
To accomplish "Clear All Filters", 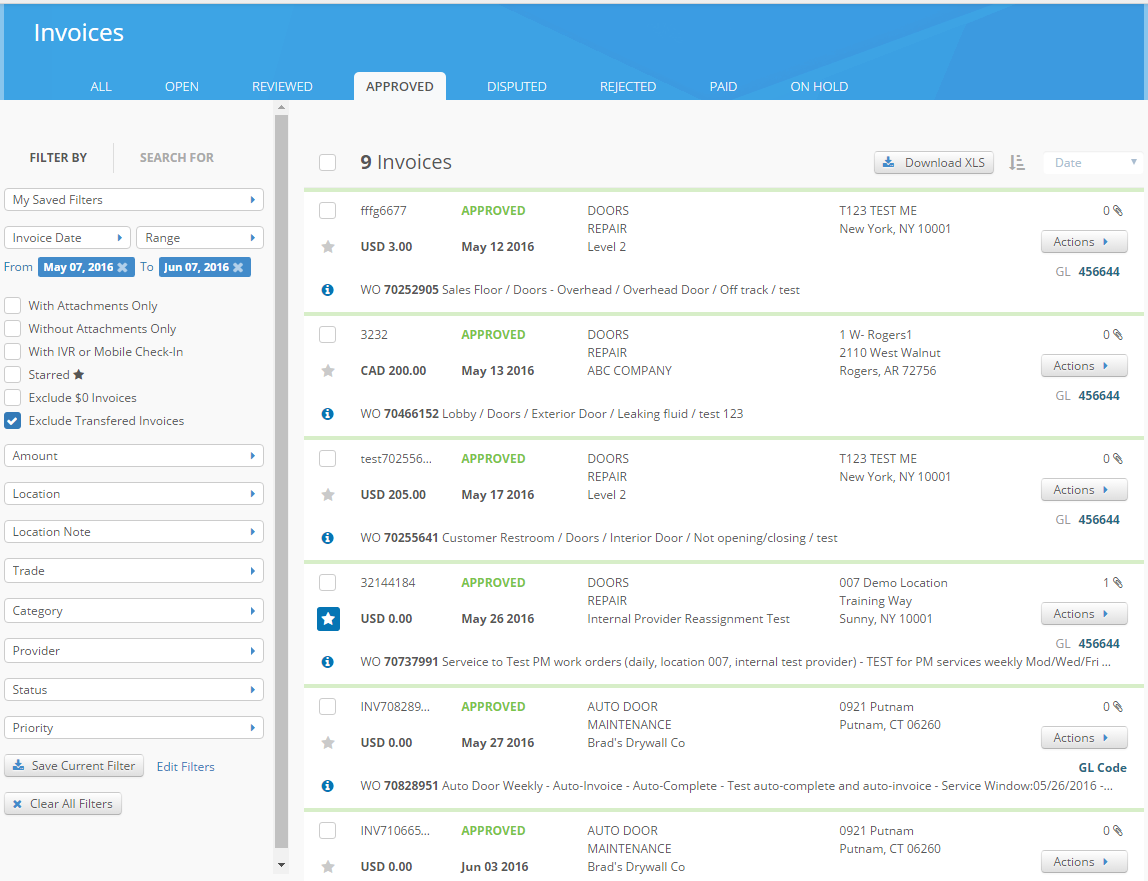I will coord(63,803).
